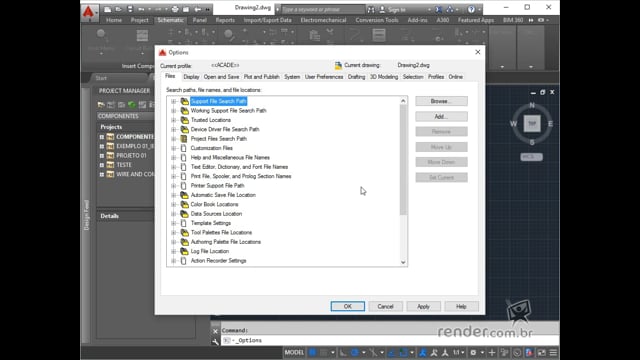Click the Add... button

441,116
